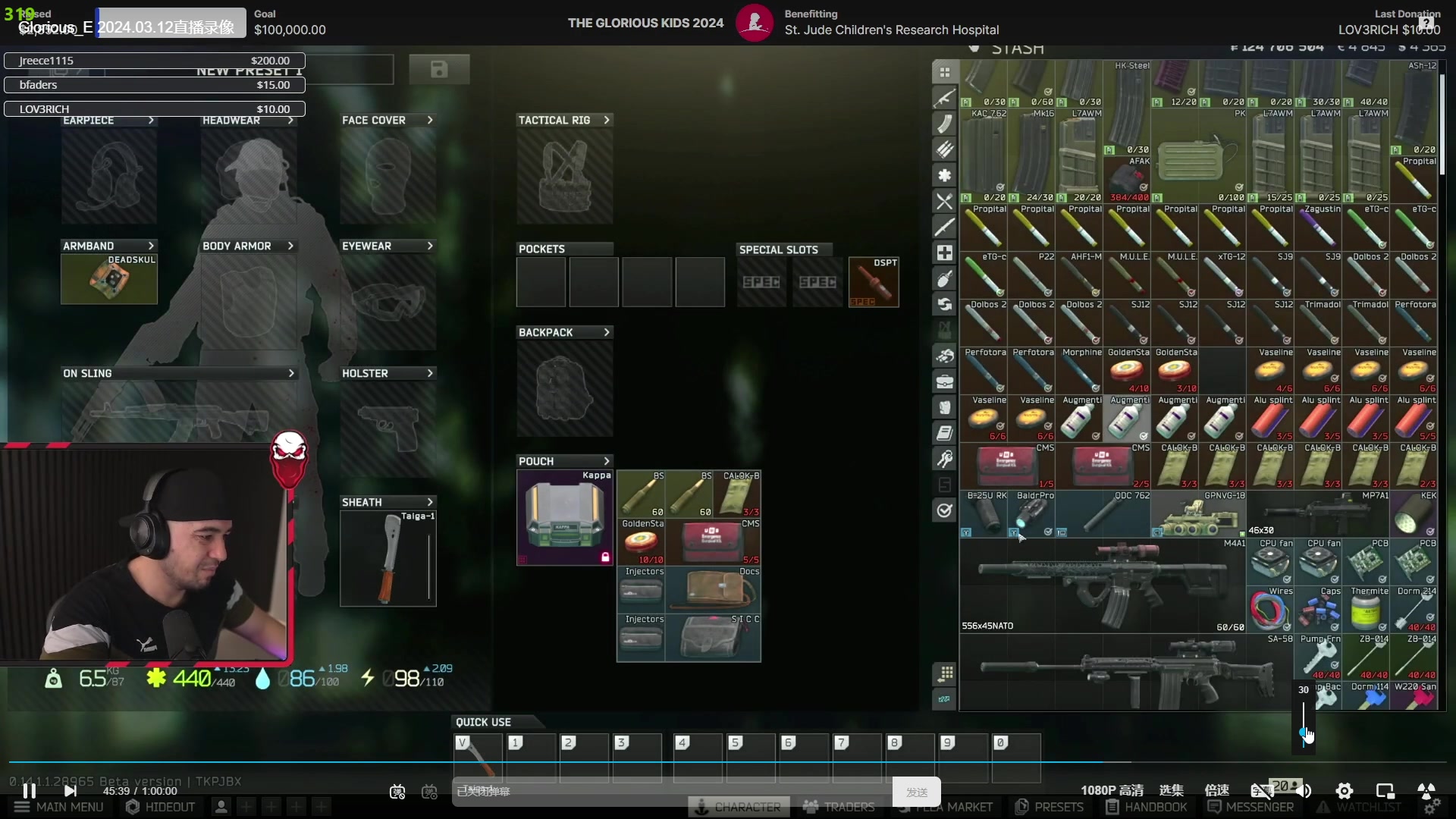Expand the BACKPACK slot arrow
The height and width of the screenshot is (819, 1456).
pos(607,332)
